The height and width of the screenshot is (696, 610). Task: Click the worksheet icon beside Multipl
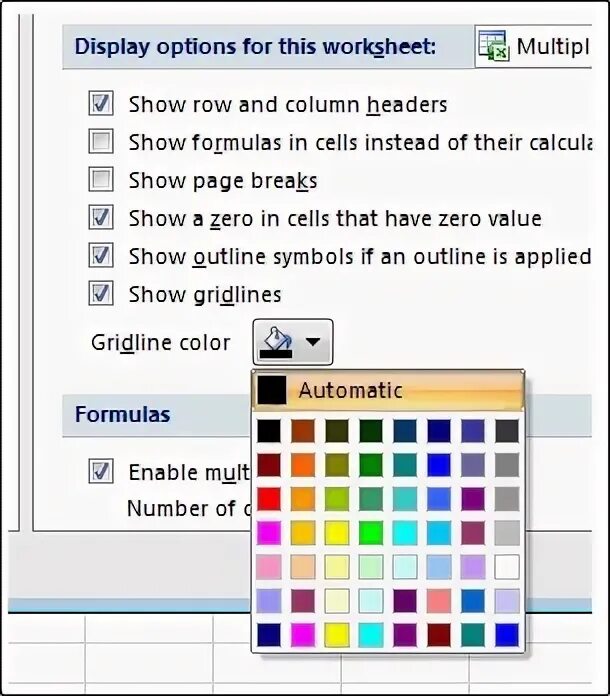point(493,47)
